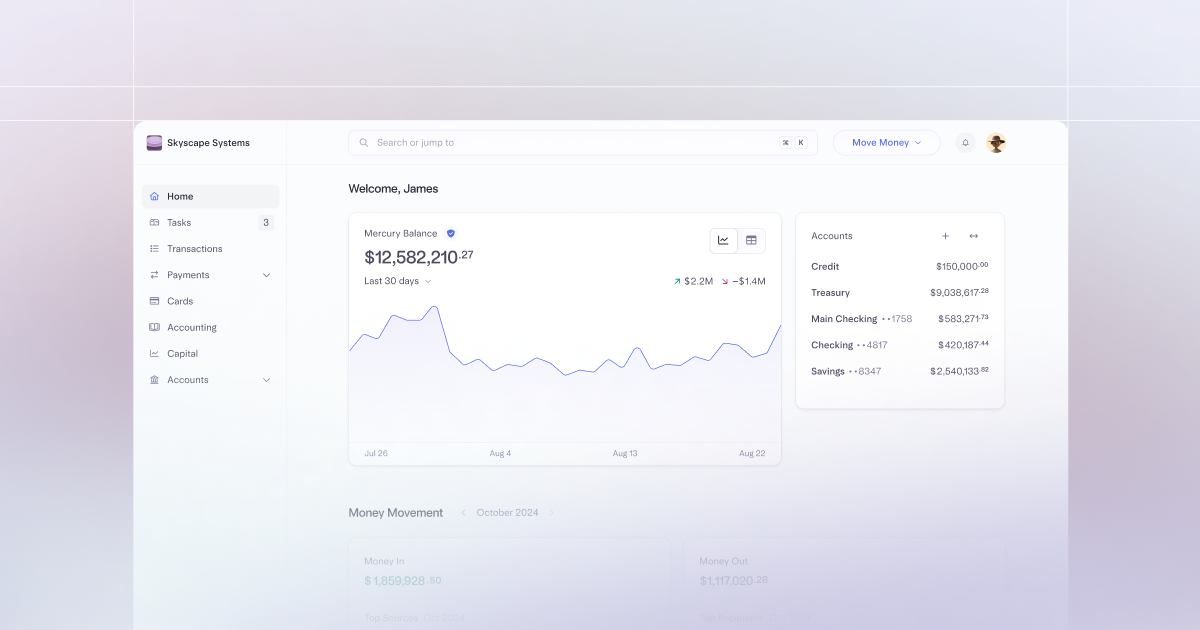Open Accounting in the sidebar
This screenshot has height=630, width=1200.
point(210,327)
